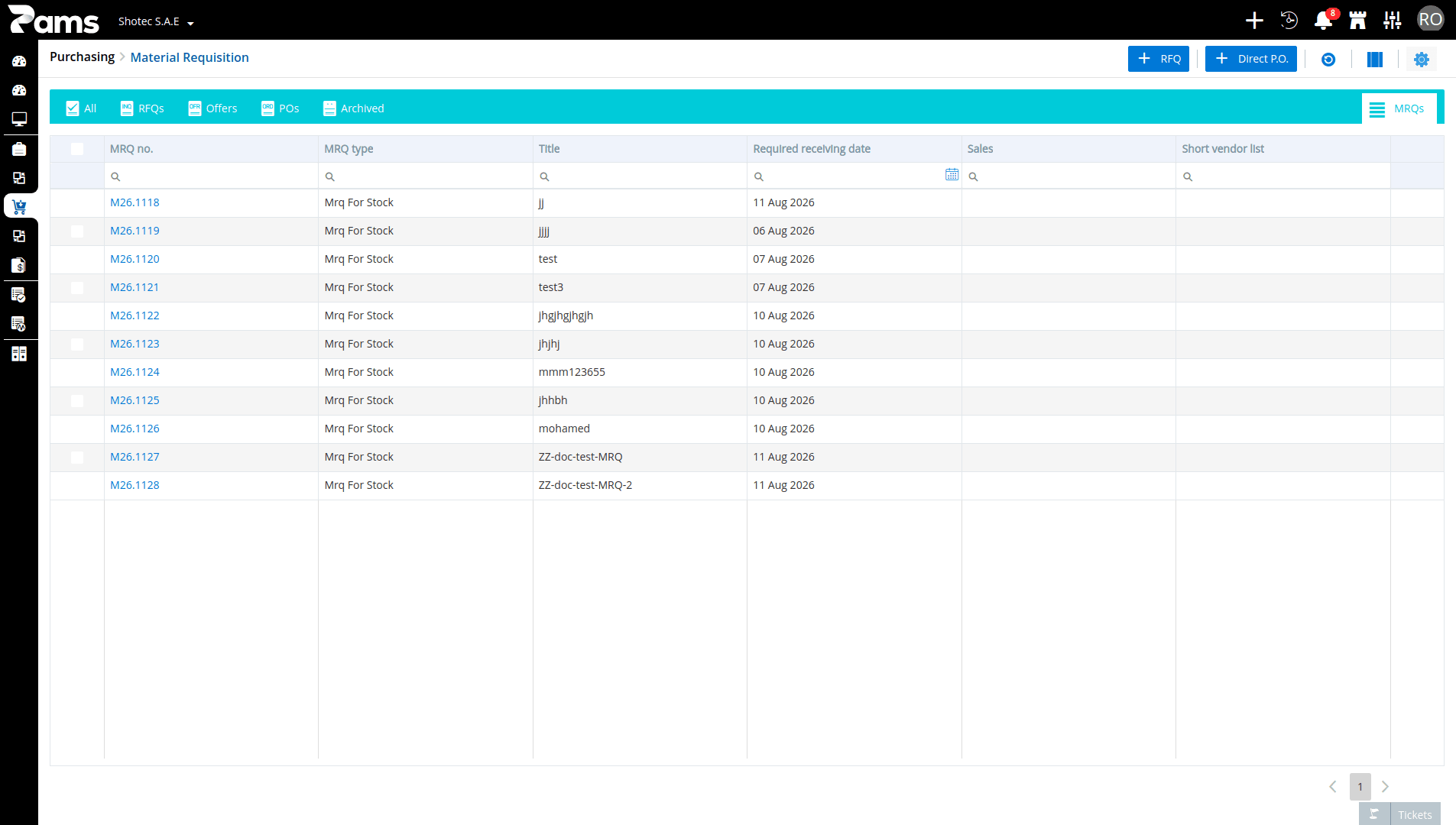Click the castle rook icon in top bar

point(1357,20)
